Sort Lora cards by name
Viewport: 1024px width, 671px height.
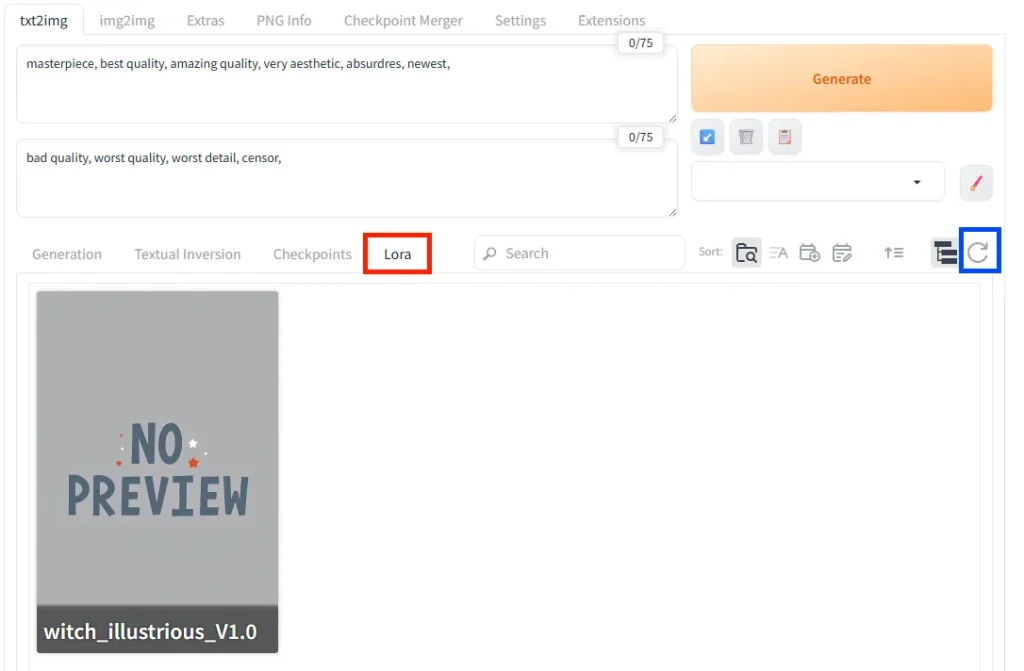click(778, 253)
